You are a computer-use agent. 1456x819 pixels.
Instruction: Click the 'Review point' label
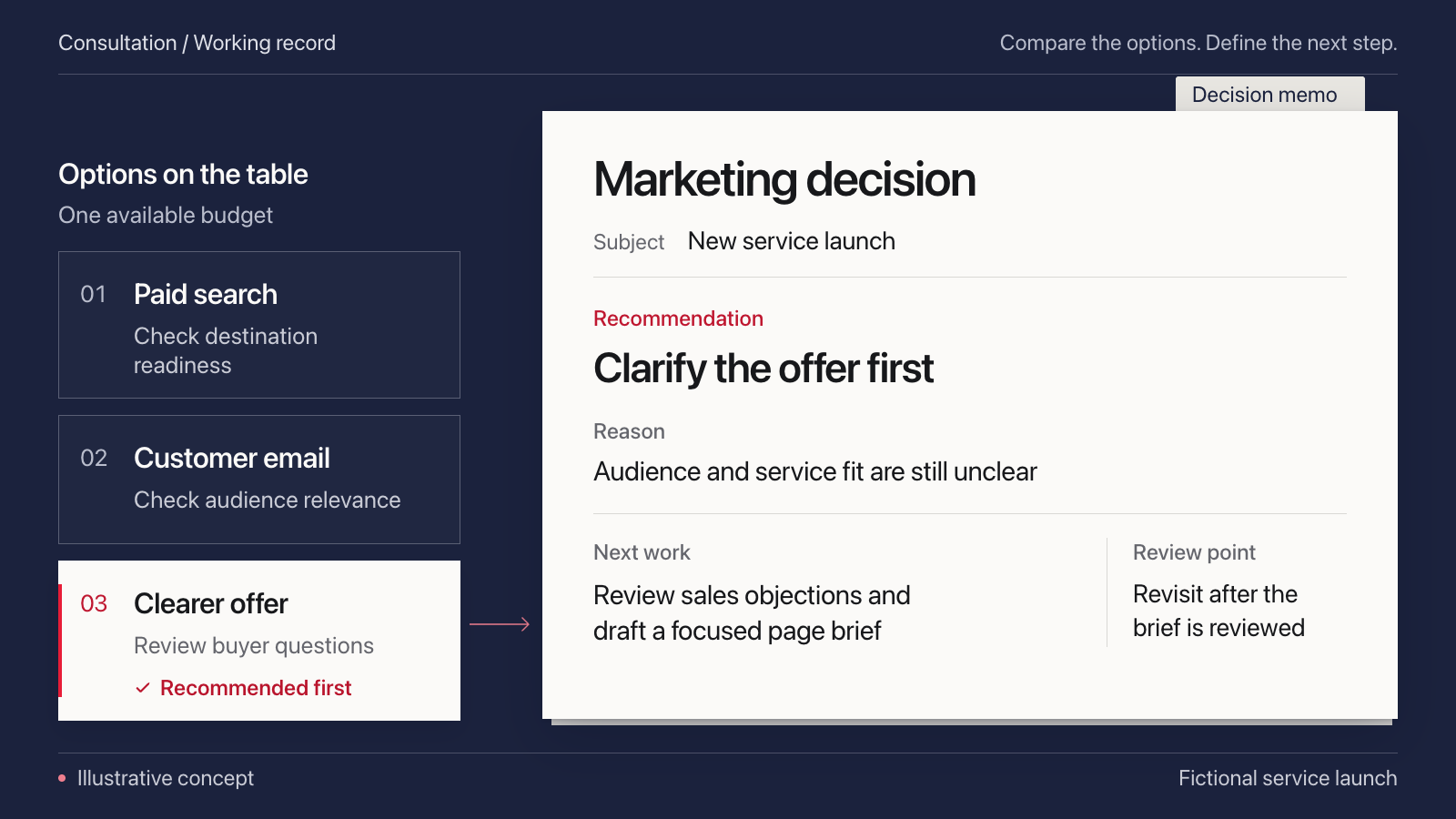(x=1194, y=552)
